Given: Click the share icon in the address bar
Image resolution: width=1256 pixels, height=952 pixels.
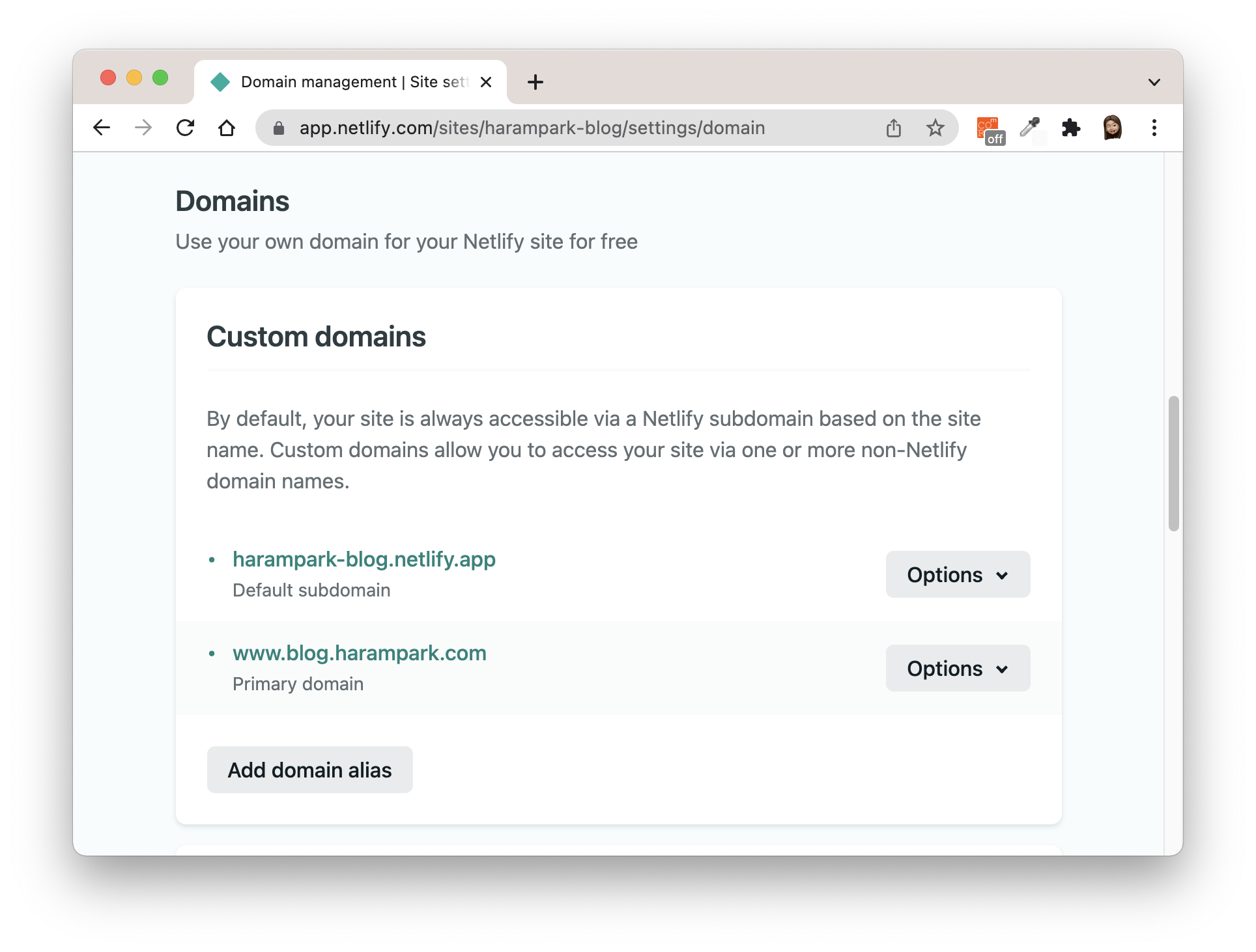Looking at the screenshot, I should point(893,128).
